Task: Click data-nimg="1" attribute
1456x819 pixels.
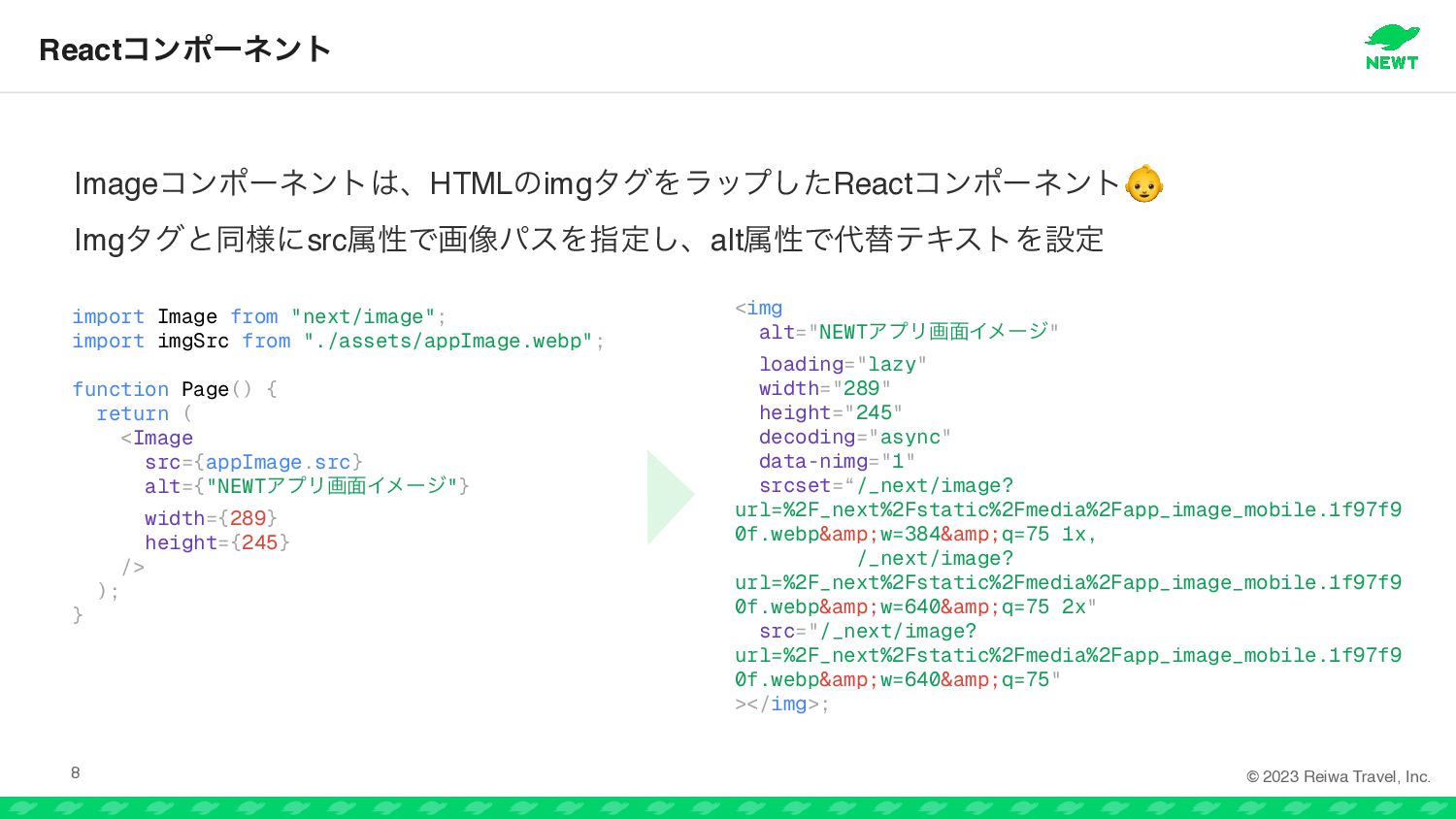Action: pyautogui.click(x=837, y=461)
